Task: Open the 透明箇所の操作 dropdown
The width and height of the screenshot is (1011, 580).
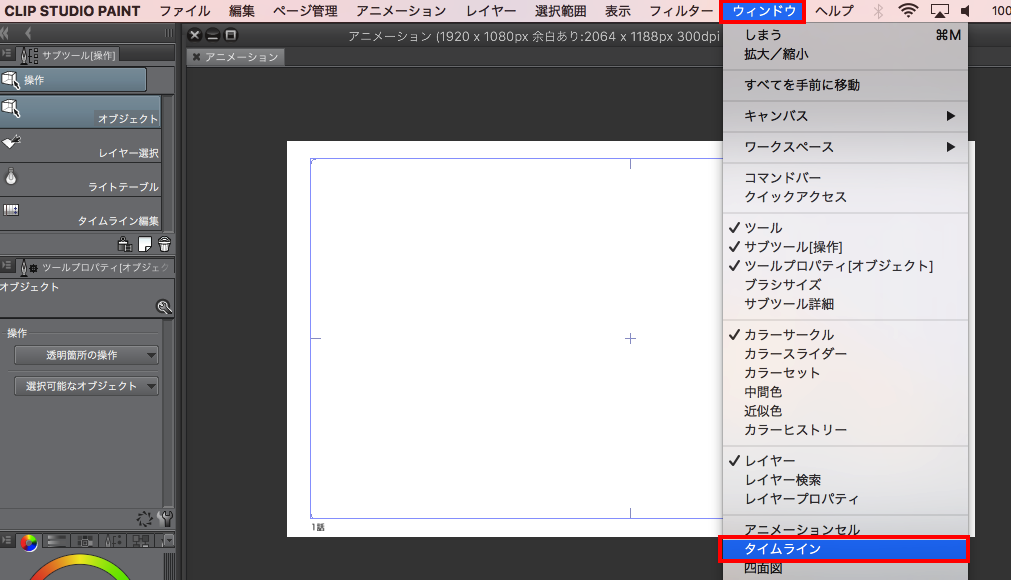Action: tap(86, 355)
